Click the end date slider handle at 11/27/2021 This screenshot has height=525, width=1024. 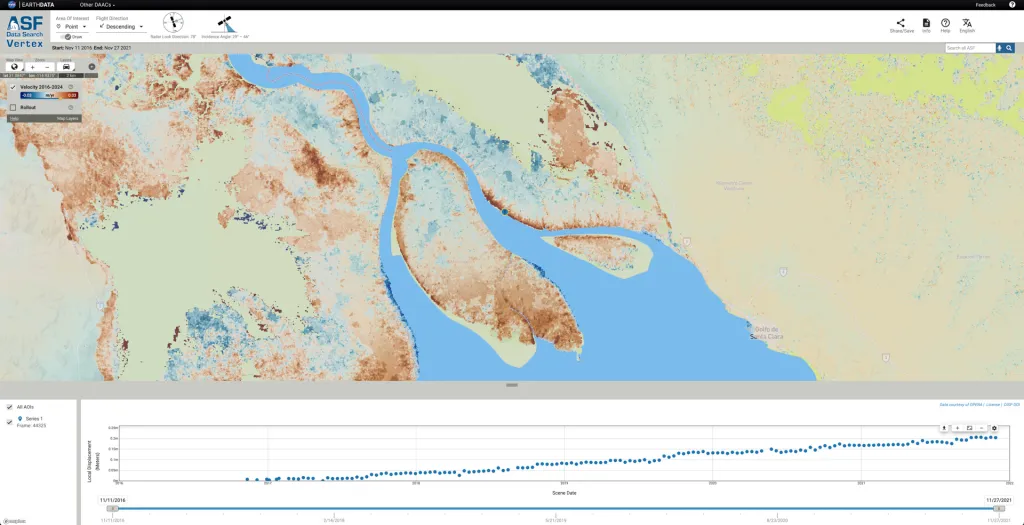click(998, 508)
